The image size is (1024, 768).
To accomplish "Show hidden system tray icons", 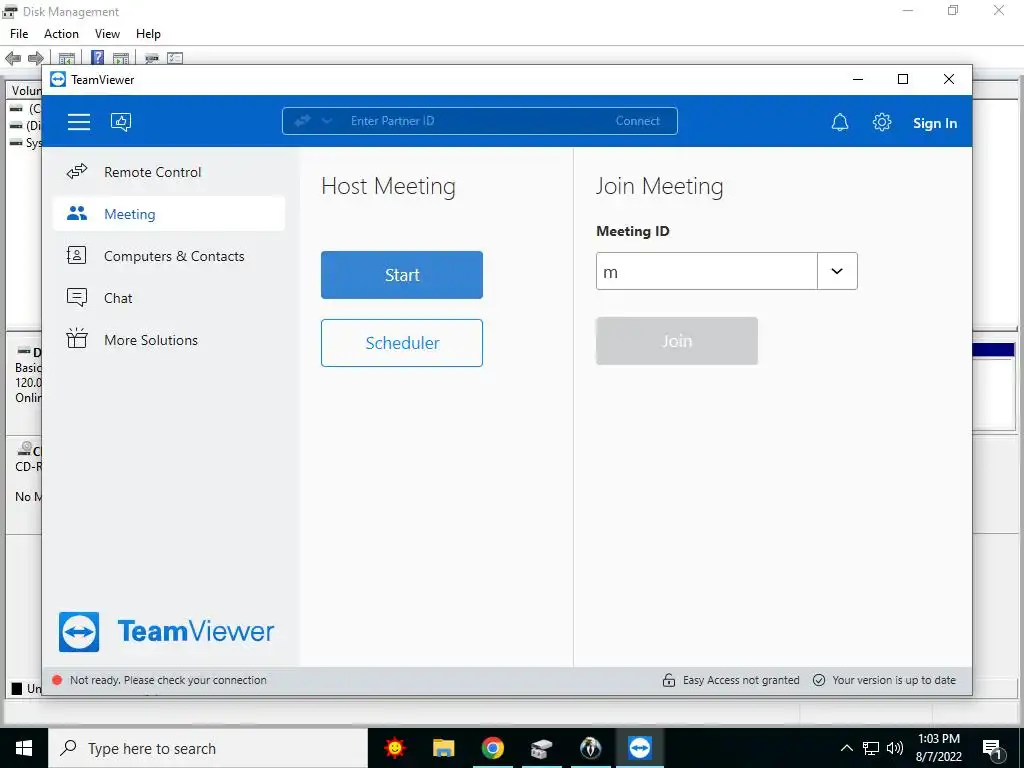I will tap(846, 748).
